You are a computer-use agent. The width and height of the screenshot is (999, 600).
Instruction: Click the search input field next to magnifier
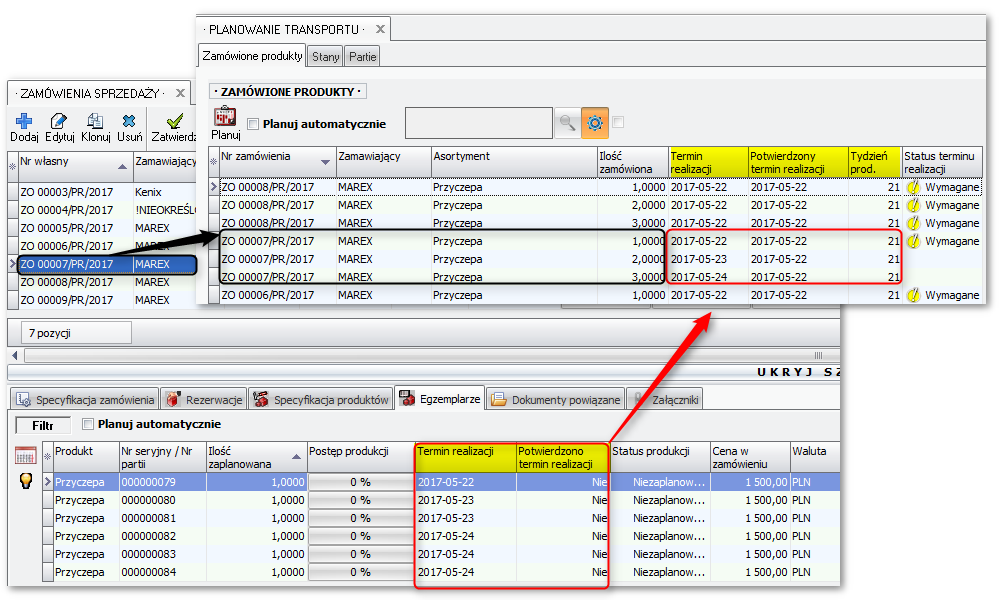478,123
